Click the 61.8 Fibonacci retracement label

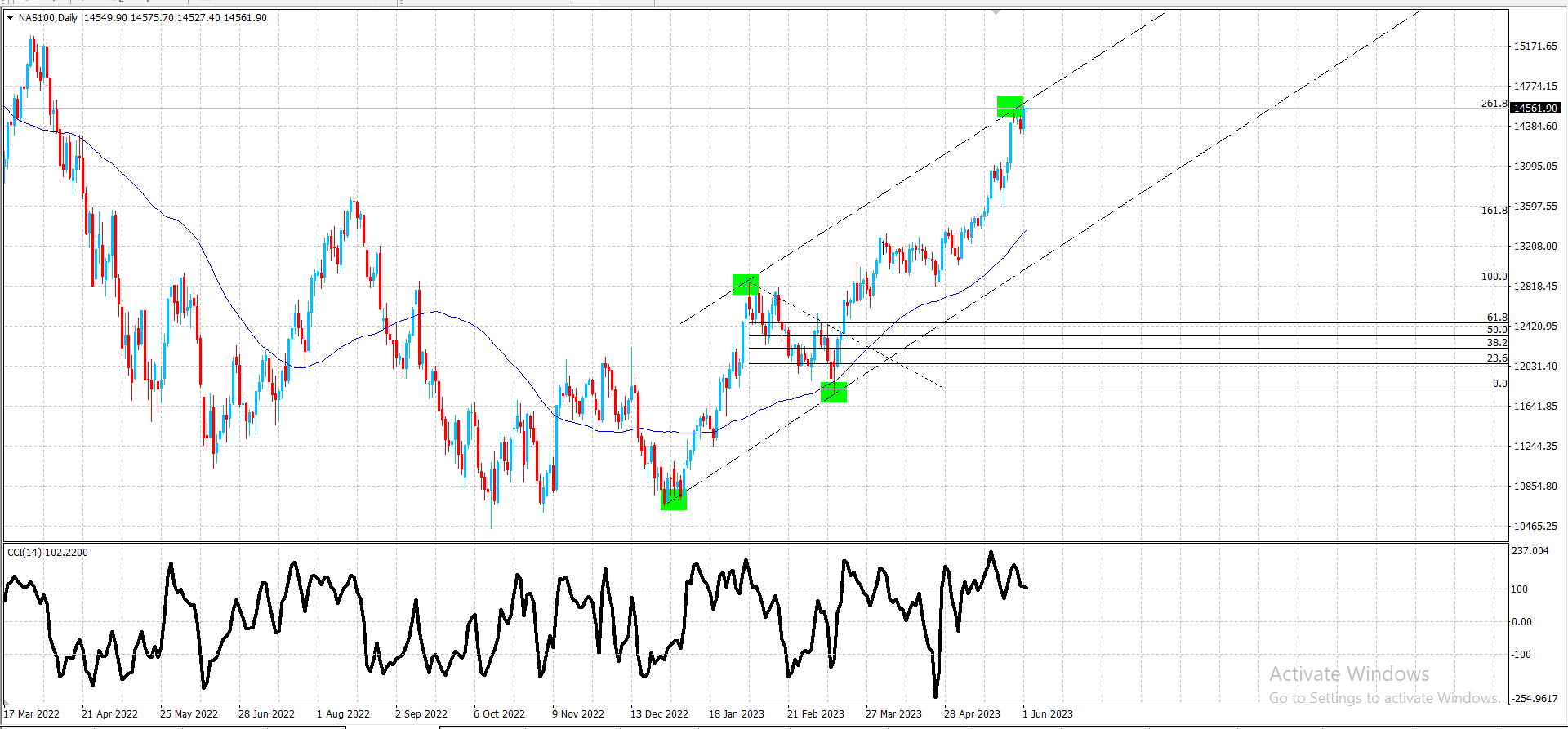tap(1497, 318)
